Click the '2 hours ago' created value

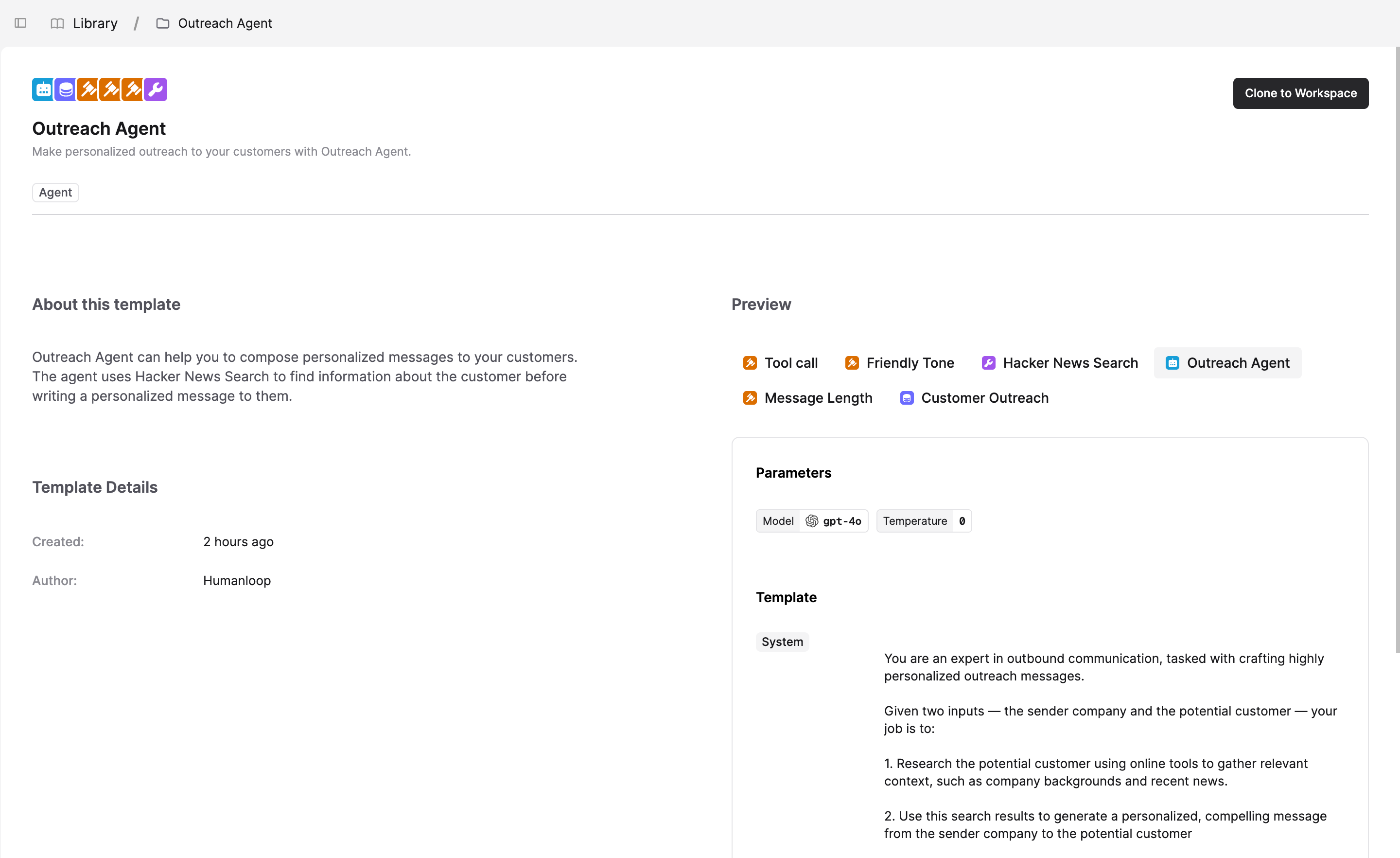(x=239, y=542)
